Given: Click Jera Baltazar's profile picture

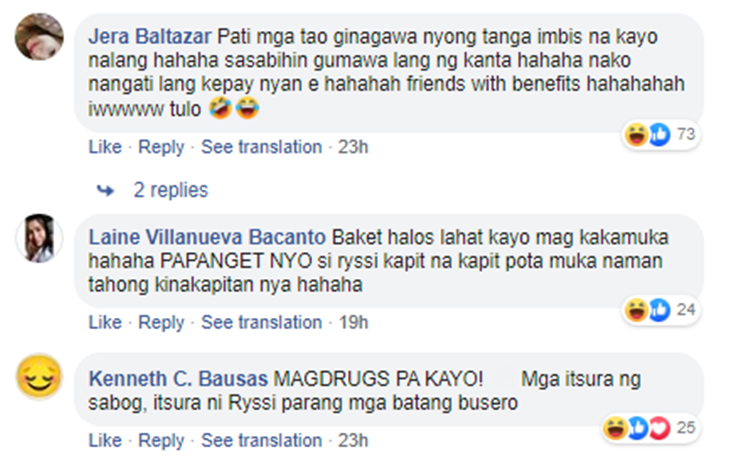Looking at the screenshot, I should click(x=39, y=37).
